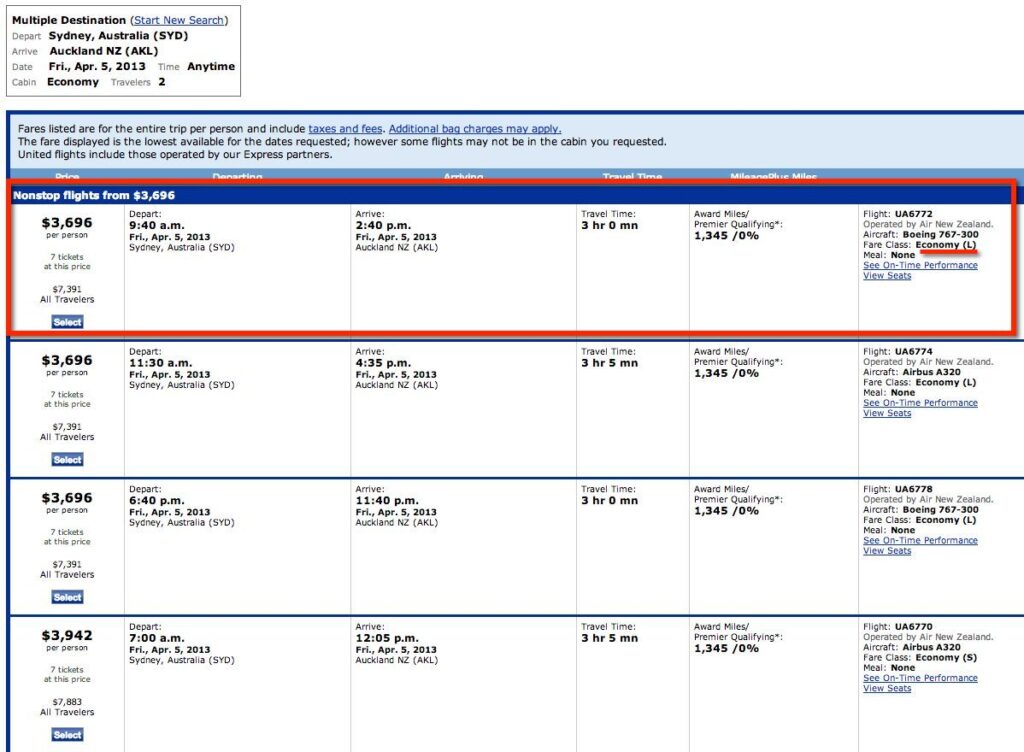The height and width of the screenshot is (752, 1024).
Task: Click the 12:05 p.m. arrival time
Action: pos(387,638)
